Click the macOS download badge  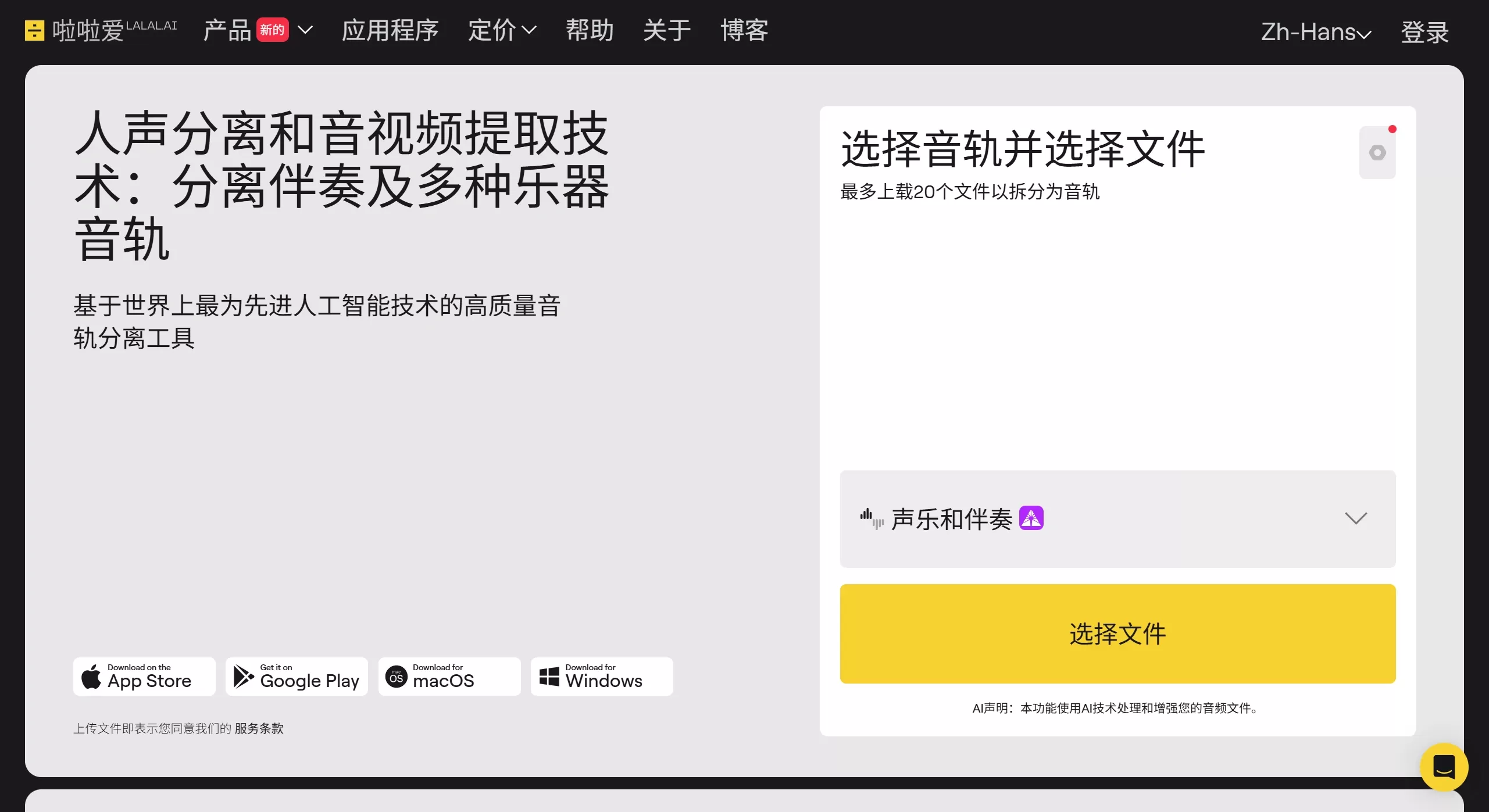click(449, 676)
